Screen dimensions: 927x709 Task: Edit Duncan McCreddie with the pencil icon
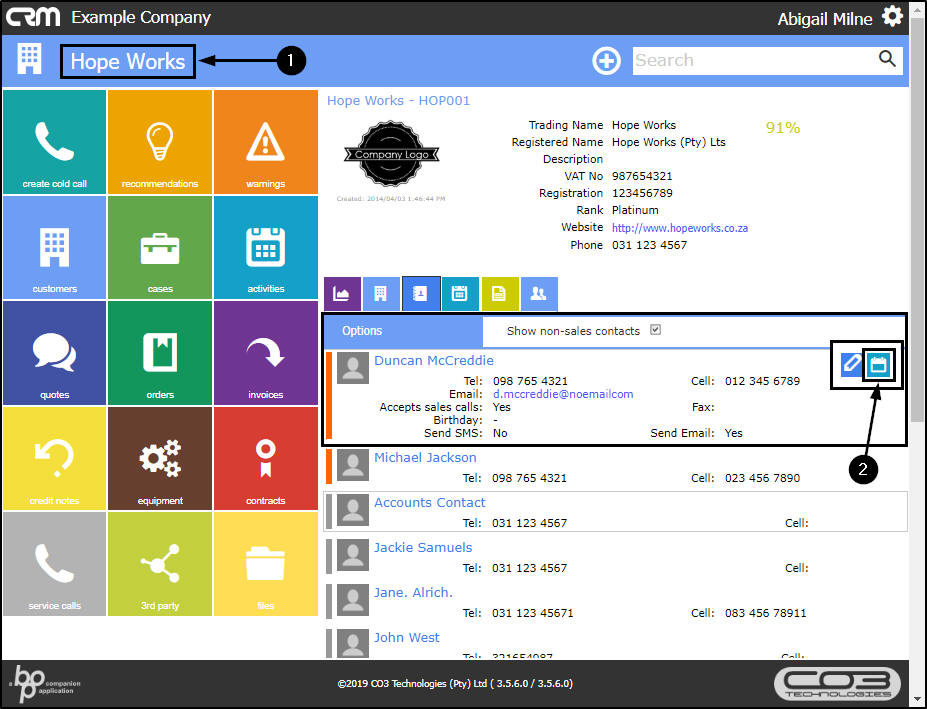tap(851, 363)
